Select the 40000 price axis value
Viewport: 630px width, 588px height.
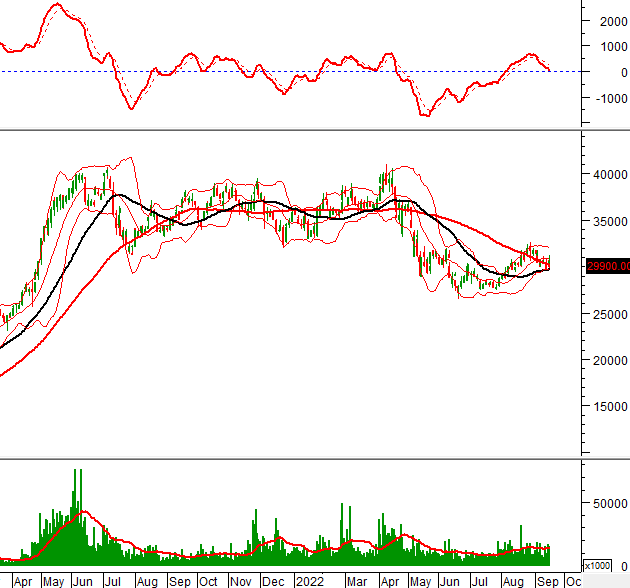(610, 175)
